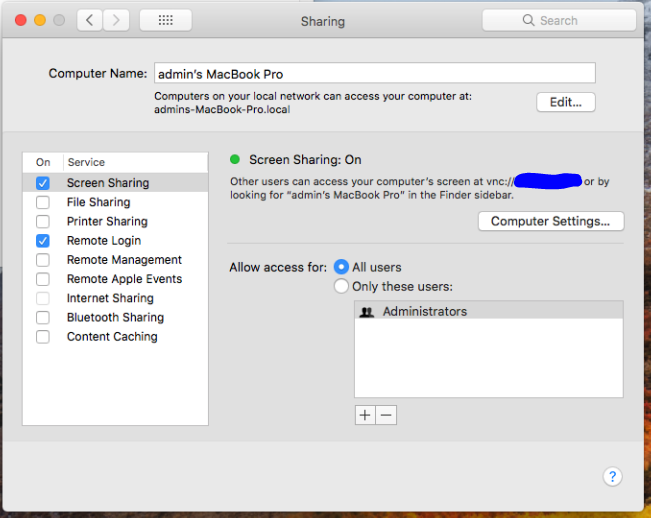Click the Edit... button

coord(566,102)
